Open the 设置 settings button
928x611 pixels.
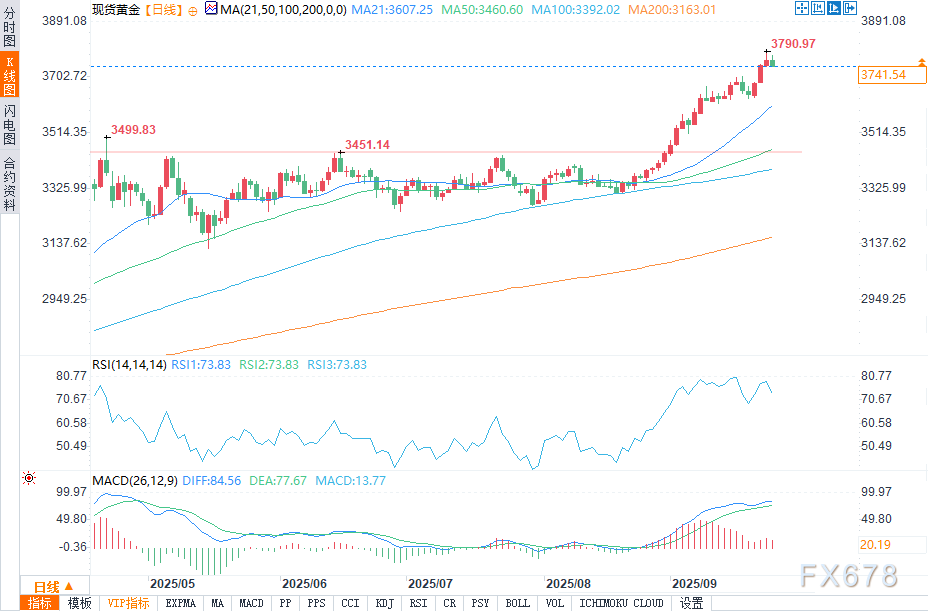(x=692, y=603)
